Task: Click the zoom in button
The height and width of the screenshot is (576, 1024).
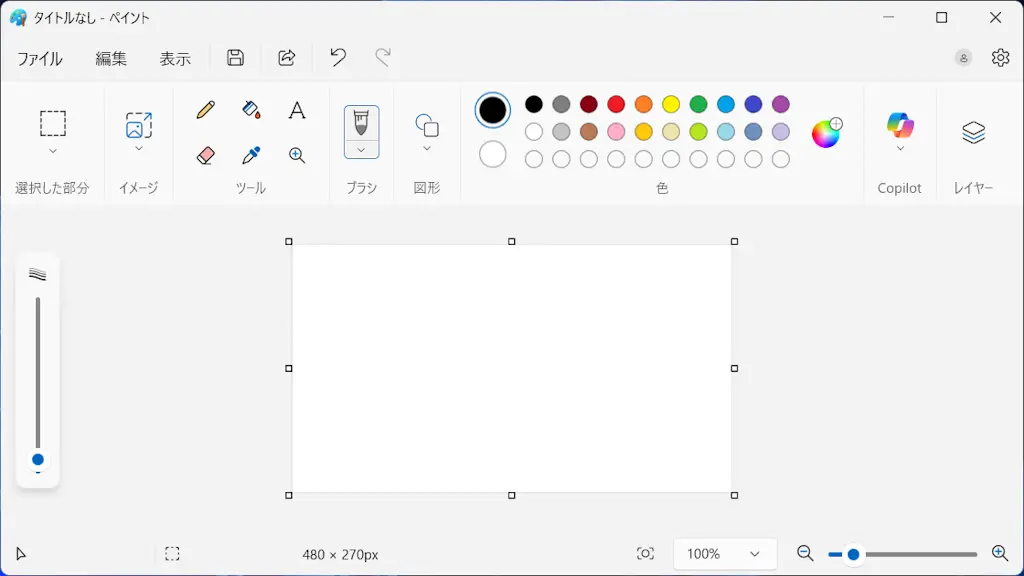Action: point(999,554)
